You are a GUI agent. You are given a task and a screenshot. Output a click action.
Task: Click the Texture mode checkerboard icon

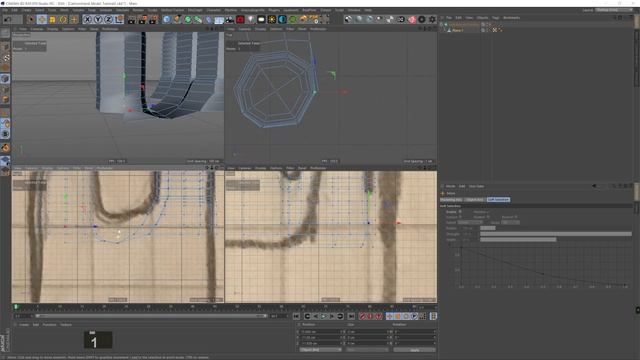5,58
